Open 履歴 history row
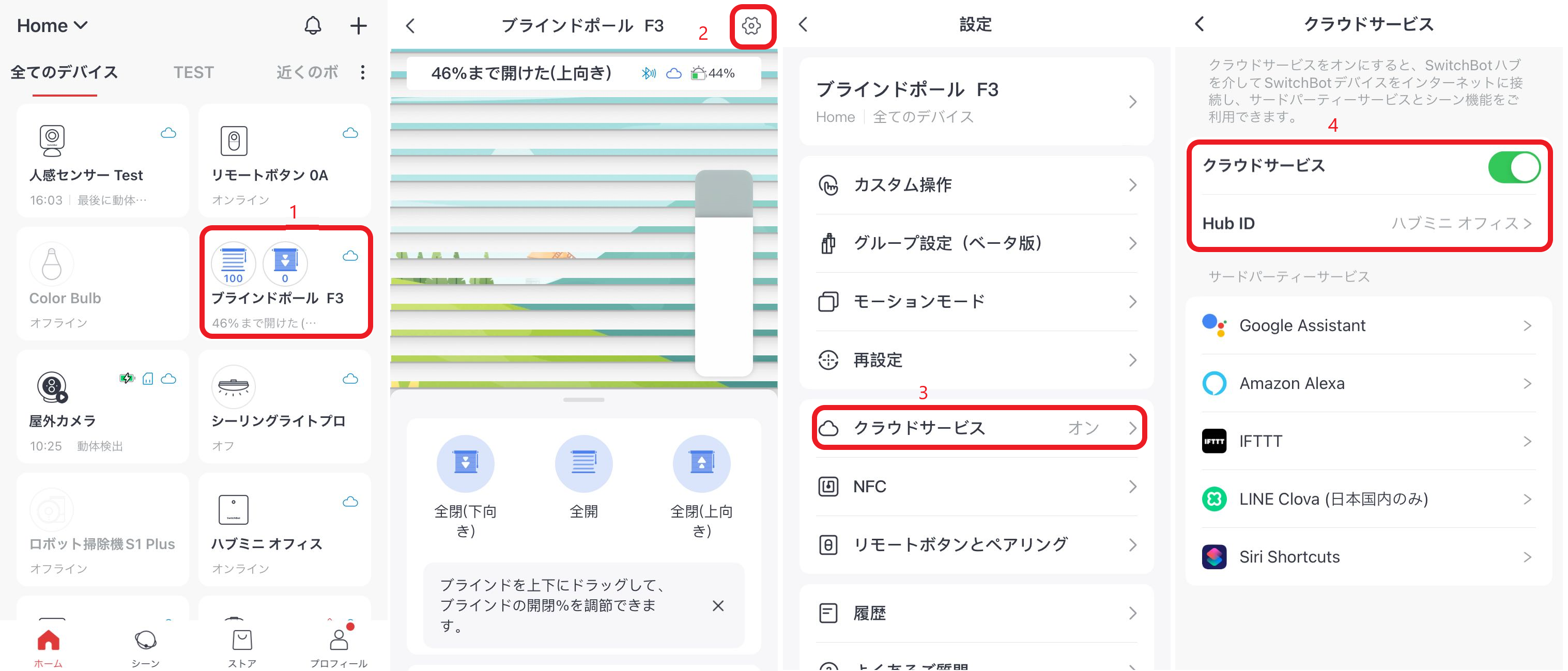 [x=976, y=613]
